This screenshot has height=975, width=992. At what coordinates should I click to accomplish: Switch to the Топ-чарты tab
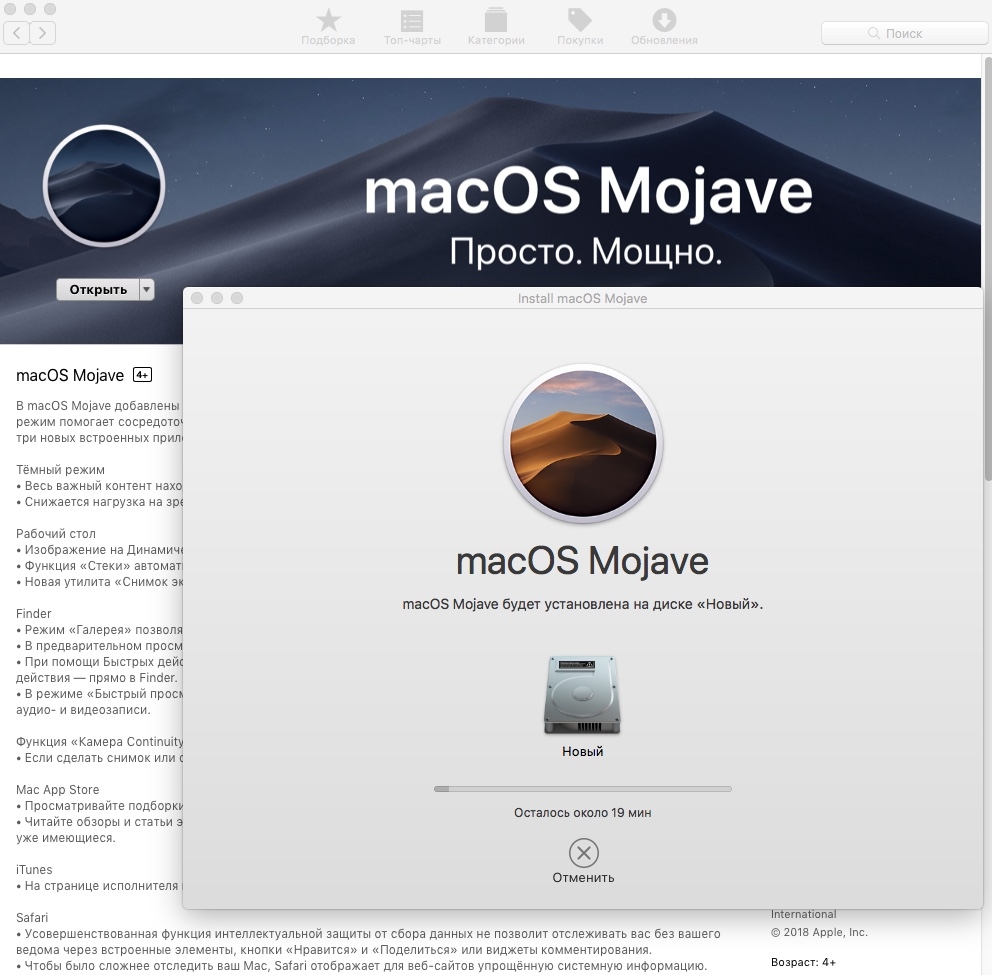(412, 27)
